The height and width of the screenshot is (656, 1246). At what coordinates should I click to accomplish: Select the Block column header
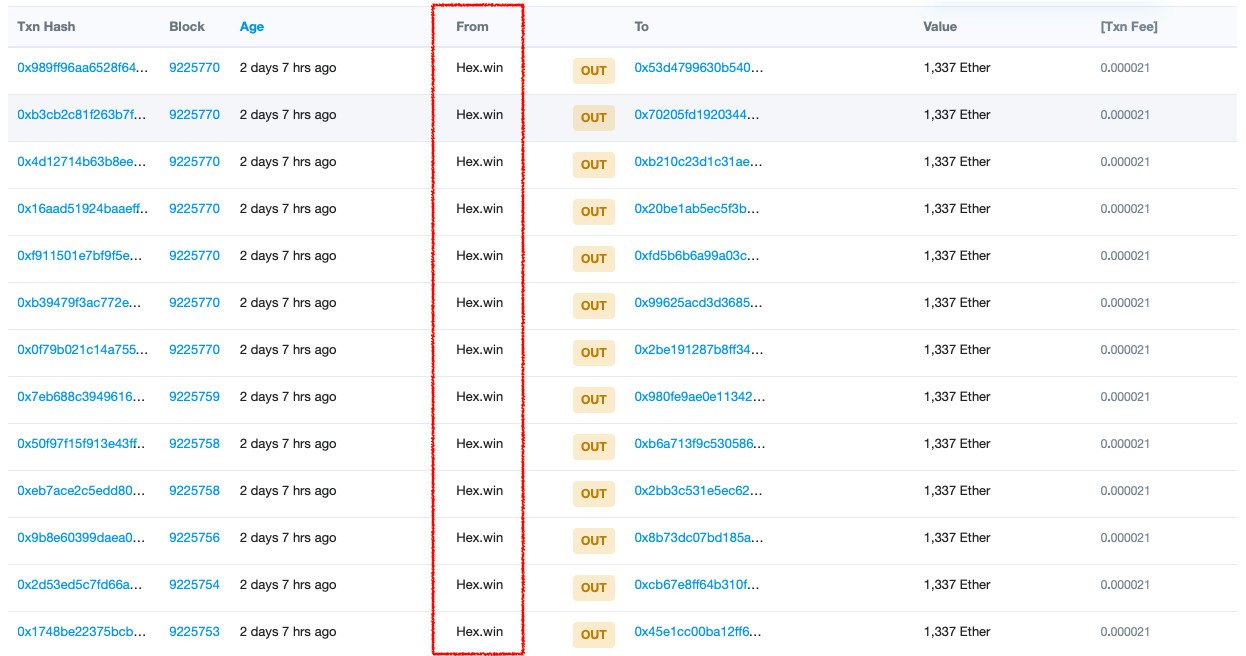(x=185, y=27)
